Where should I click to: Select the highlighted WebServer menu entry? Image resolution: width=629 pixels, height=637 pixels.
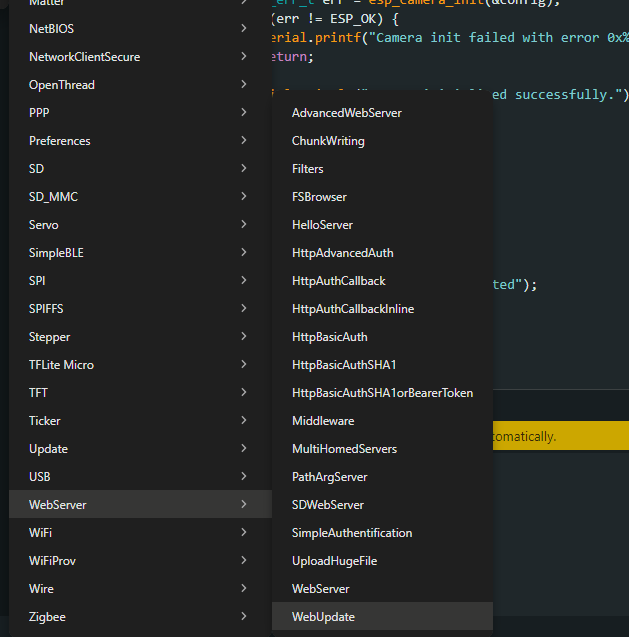(x=140, y=504)
